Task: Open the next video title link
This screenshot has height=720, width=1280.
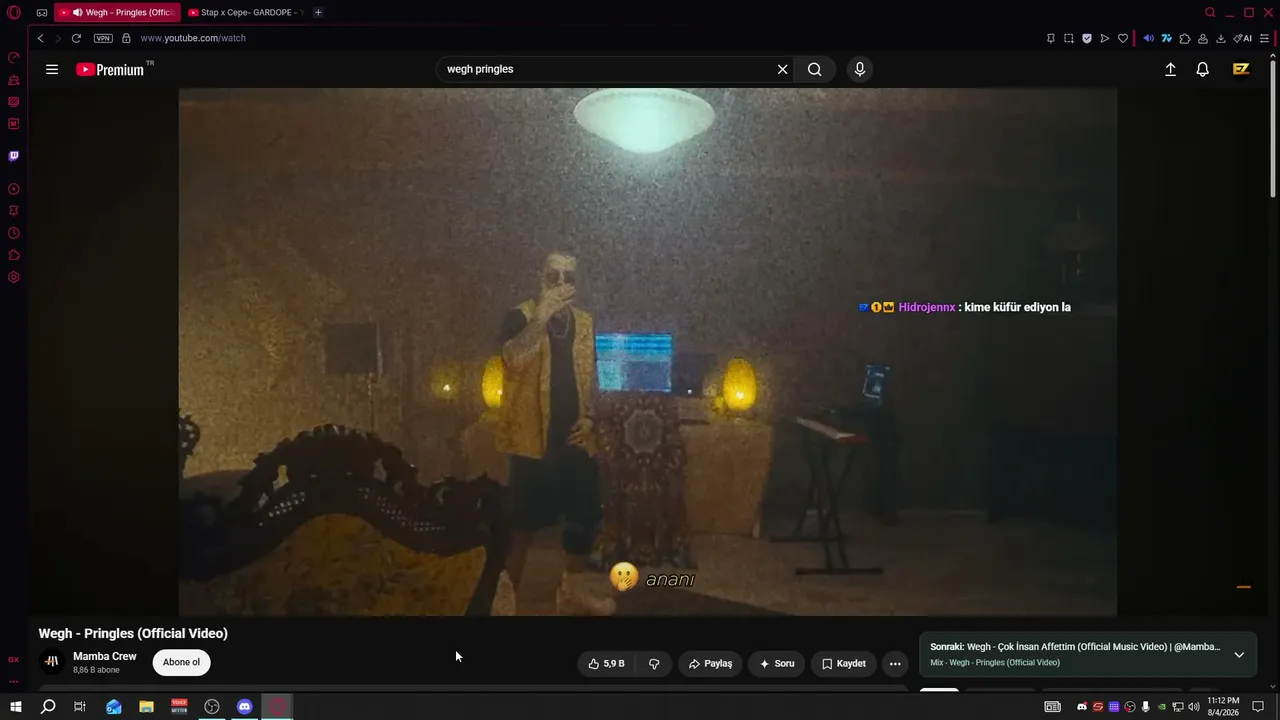Action: pos(1075,647)
